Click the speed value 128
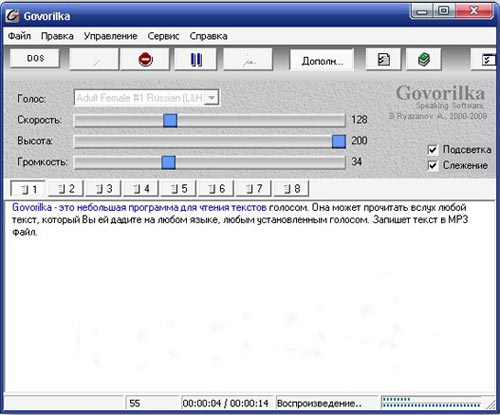This screenshot has height=415, width=500. [x=359, y=120]
